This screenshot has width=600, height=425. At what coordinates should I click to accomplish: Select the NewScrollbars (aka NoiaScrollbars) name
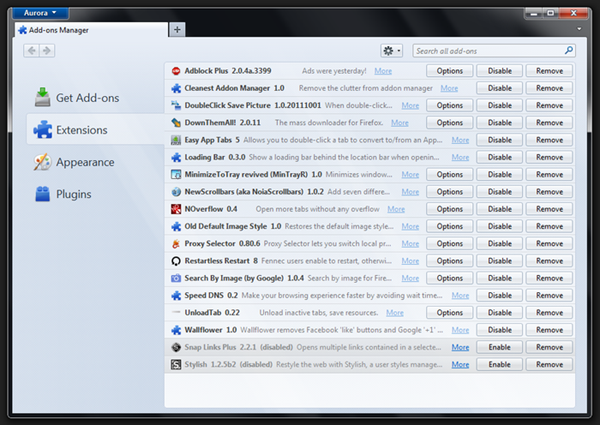(244, 192)
